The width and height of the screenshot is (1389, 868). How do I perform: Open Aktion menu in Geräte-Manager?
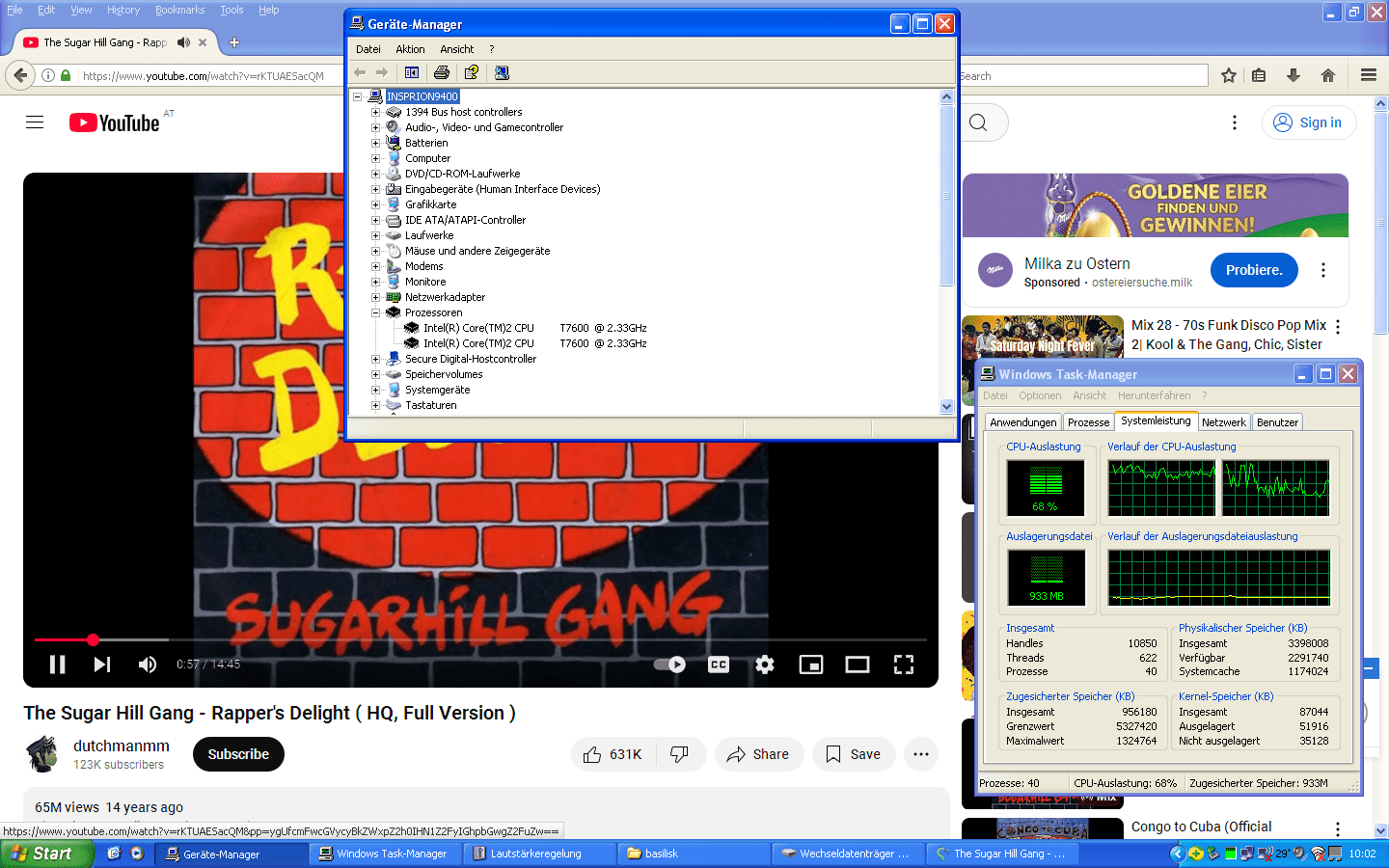point(410,49)
